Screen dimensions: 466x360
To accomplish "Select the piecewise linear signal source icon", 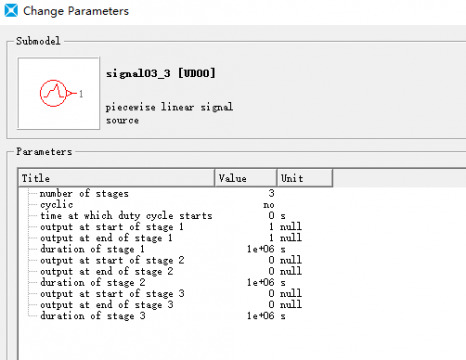I will (59, 93).
